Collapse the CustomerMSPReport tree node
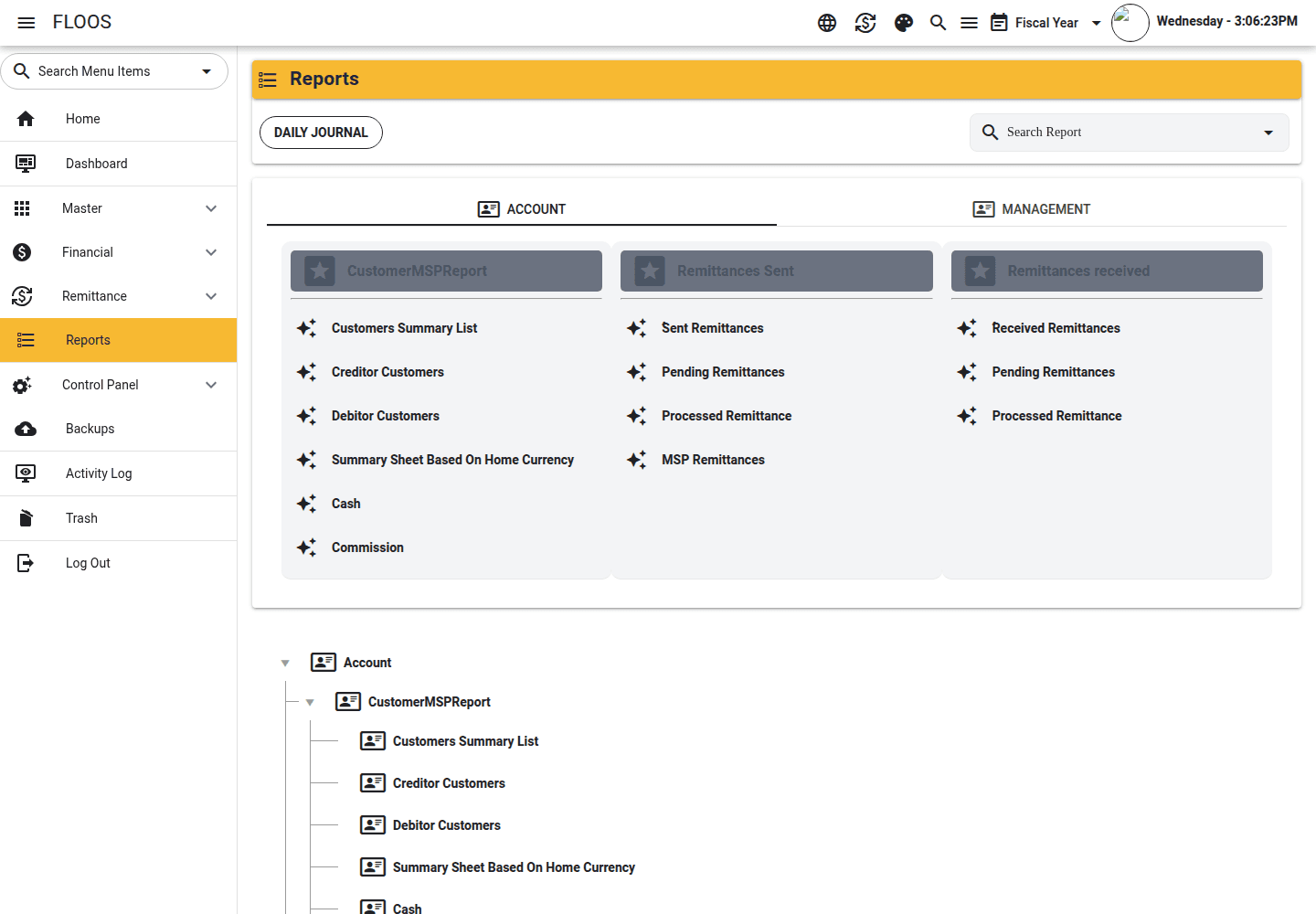The height and width of the screenshot is (914, 1316). coord(310,702)
